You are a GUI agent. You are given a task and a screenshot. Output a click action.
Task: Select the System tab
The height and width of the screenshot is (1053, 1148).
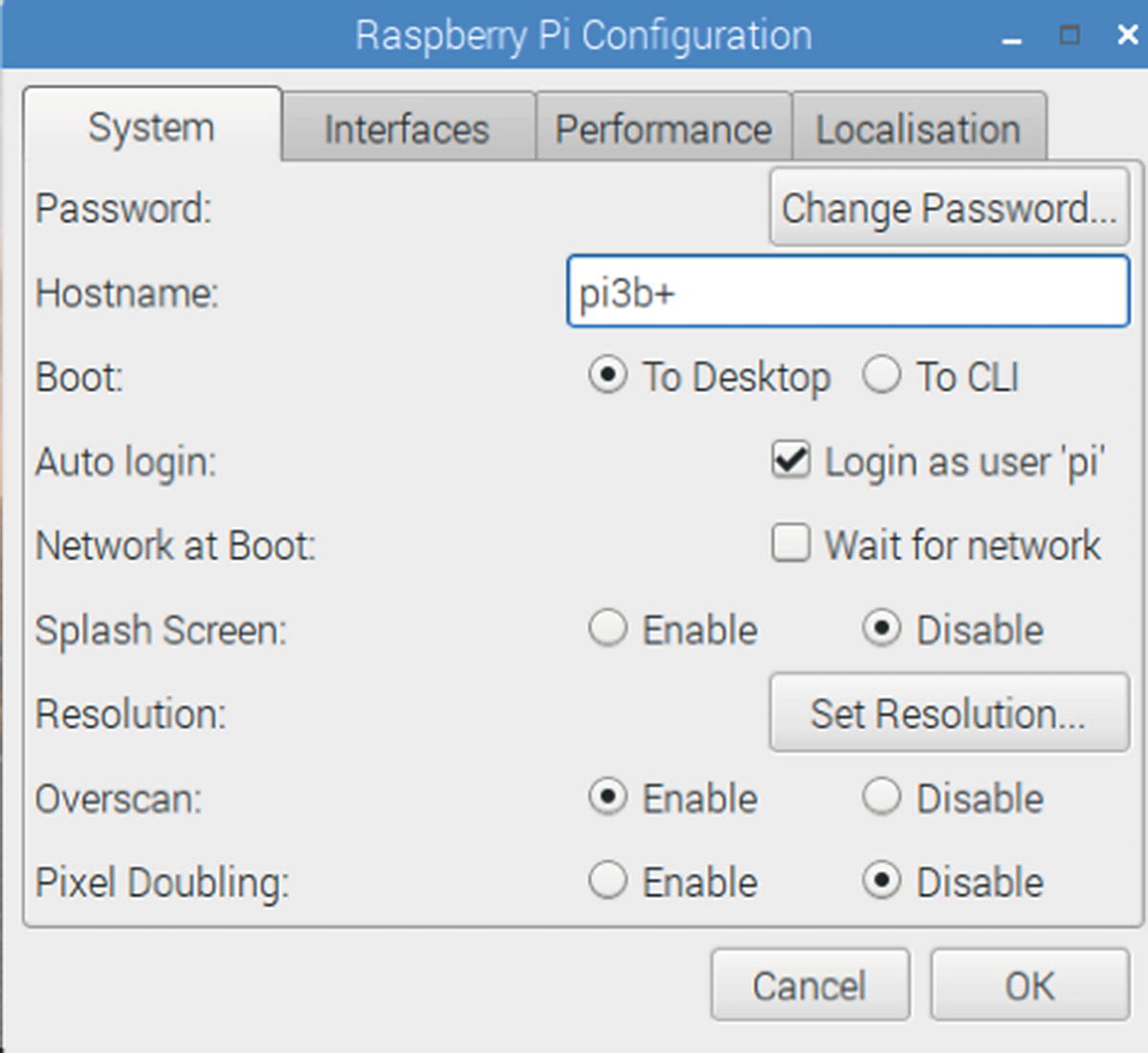(x=151, y=127)
